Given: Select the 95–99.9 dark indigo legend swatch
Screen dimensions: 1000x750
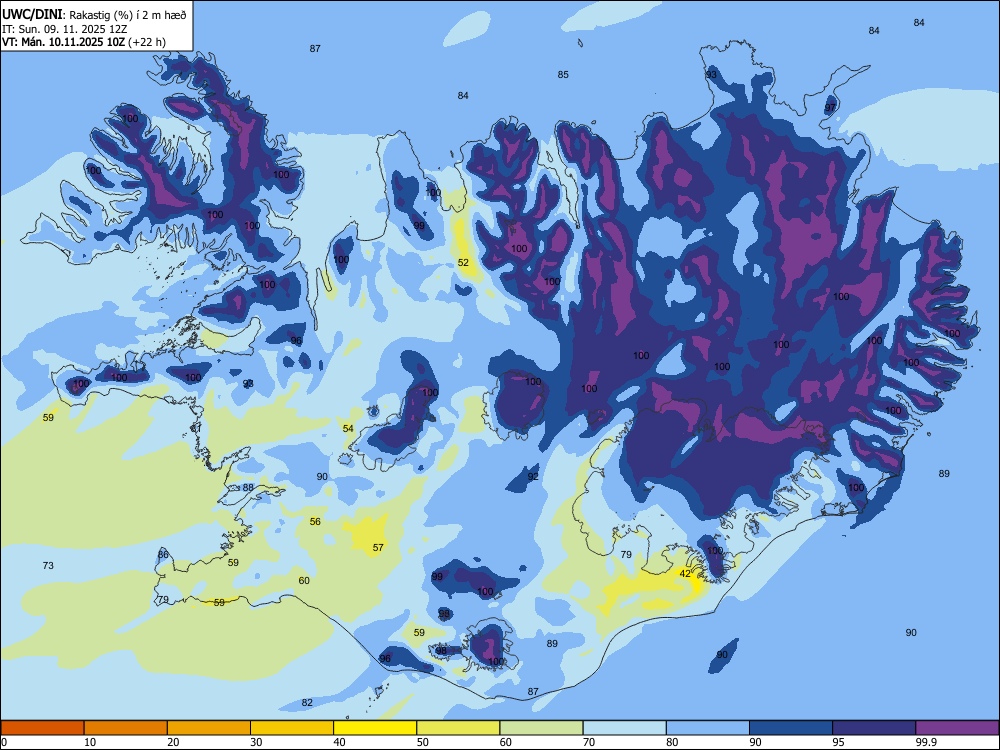Looking at the screenshot, I should [x=874, y=728].
